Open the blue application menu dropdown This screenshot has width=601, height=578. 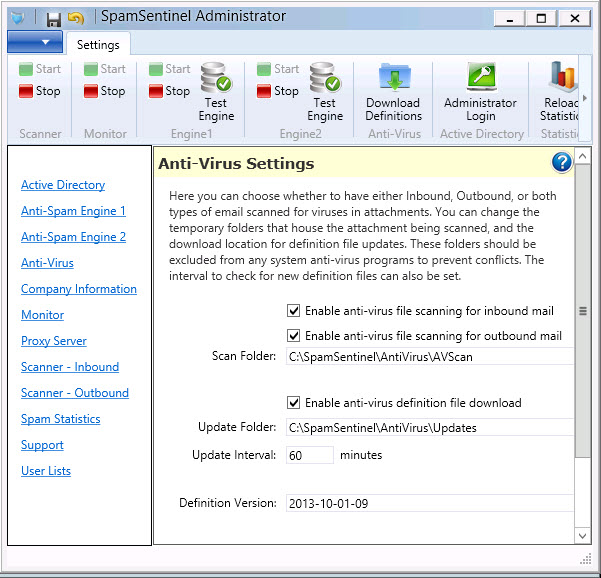[35, 42]
